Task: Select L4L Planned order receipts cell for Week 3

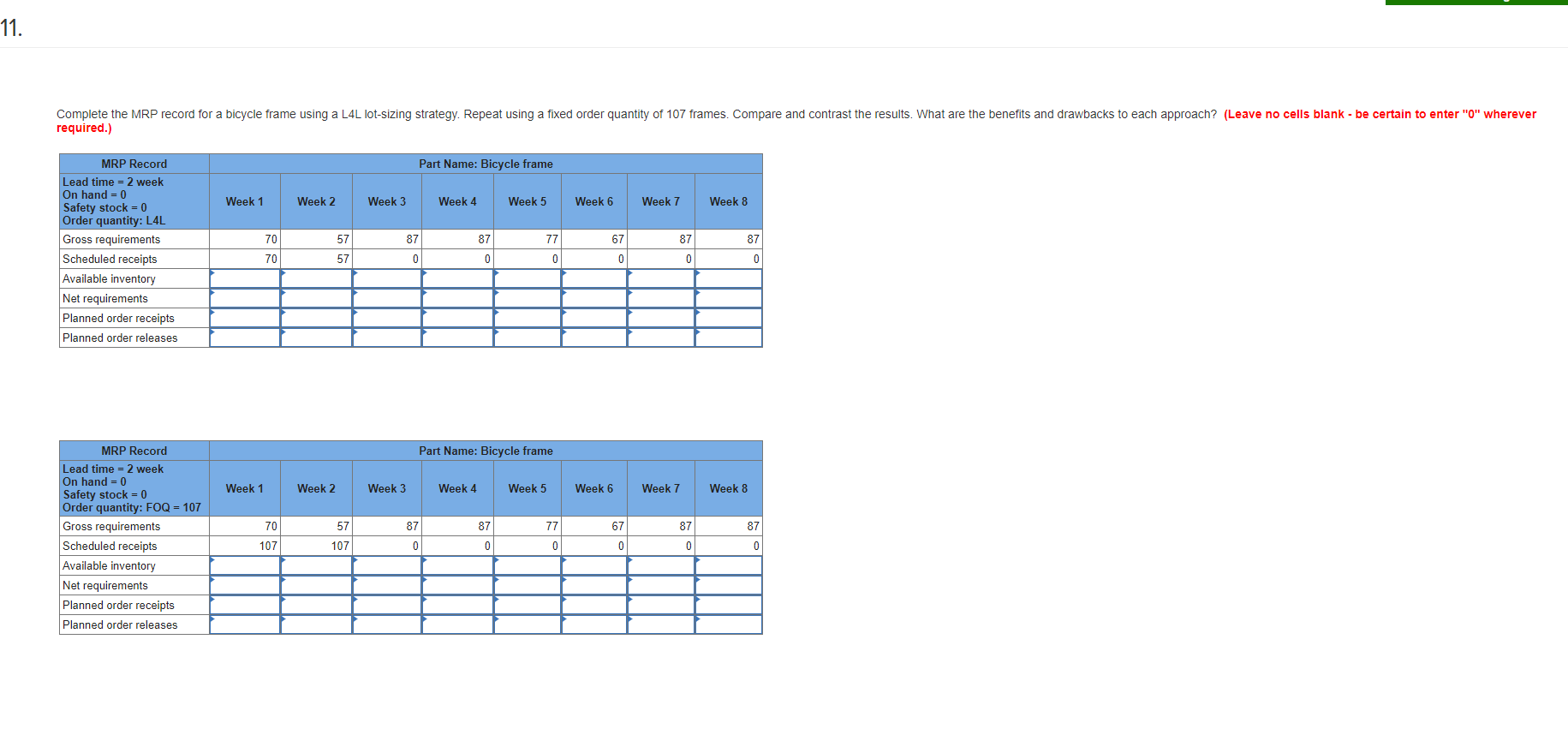Action: [x=387, y=318]
